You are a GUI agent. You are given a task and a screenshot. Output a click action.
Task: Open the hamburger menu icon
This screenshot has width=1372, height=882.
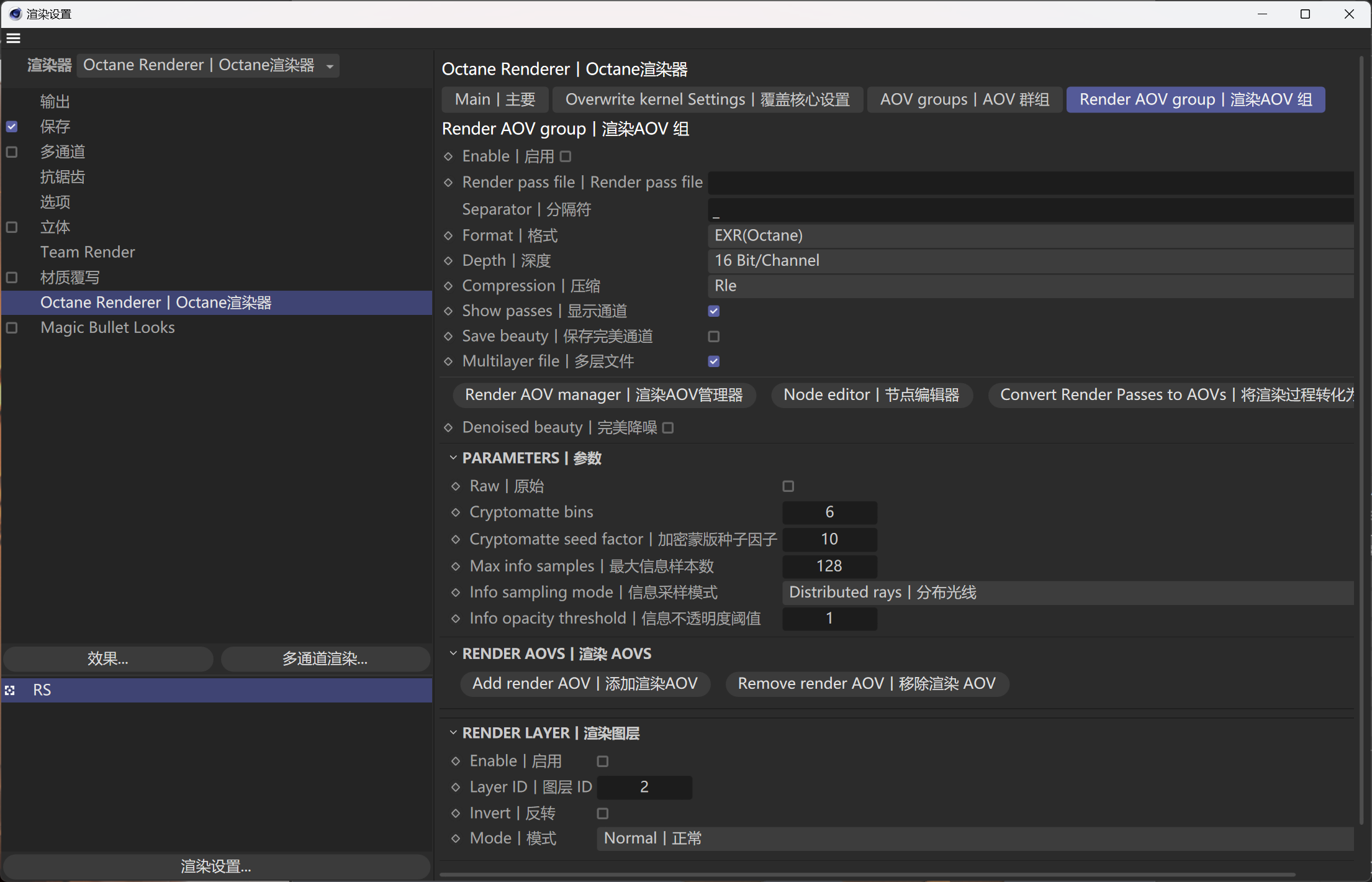click(x=13, y=39)
